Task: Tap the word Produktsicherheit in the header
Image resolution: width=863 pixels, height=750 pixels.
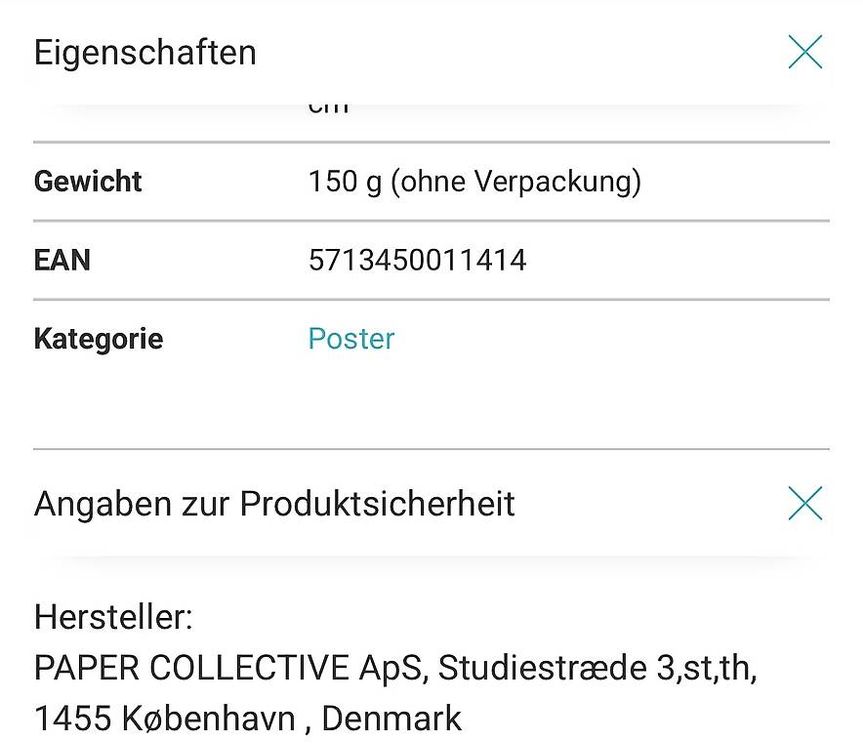Action: pos(377,503)
